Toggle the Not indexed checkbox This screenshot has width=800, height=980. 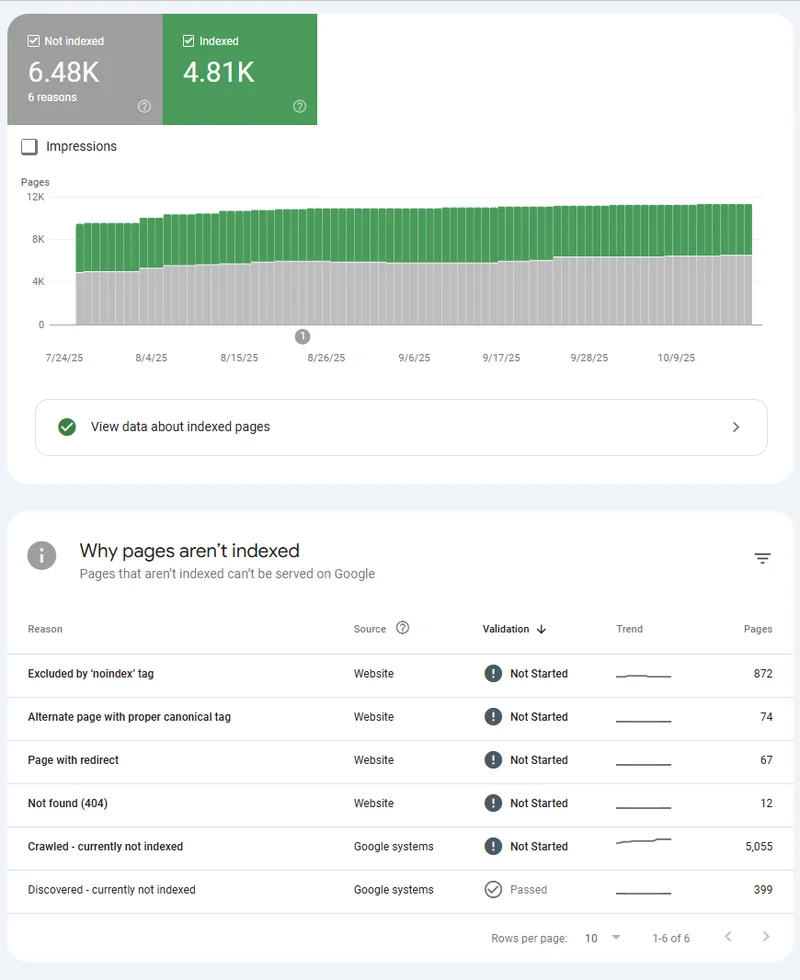click(x=33, y=41)
